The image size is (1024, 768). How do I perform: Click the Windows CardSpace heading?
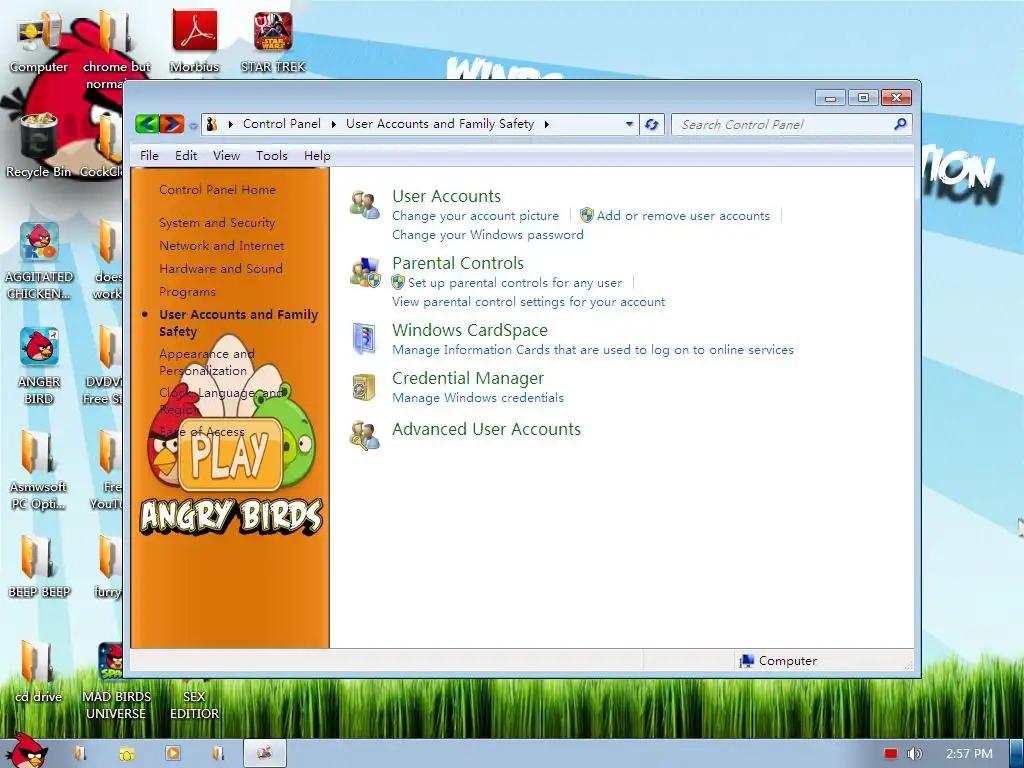tap(470, 330)
